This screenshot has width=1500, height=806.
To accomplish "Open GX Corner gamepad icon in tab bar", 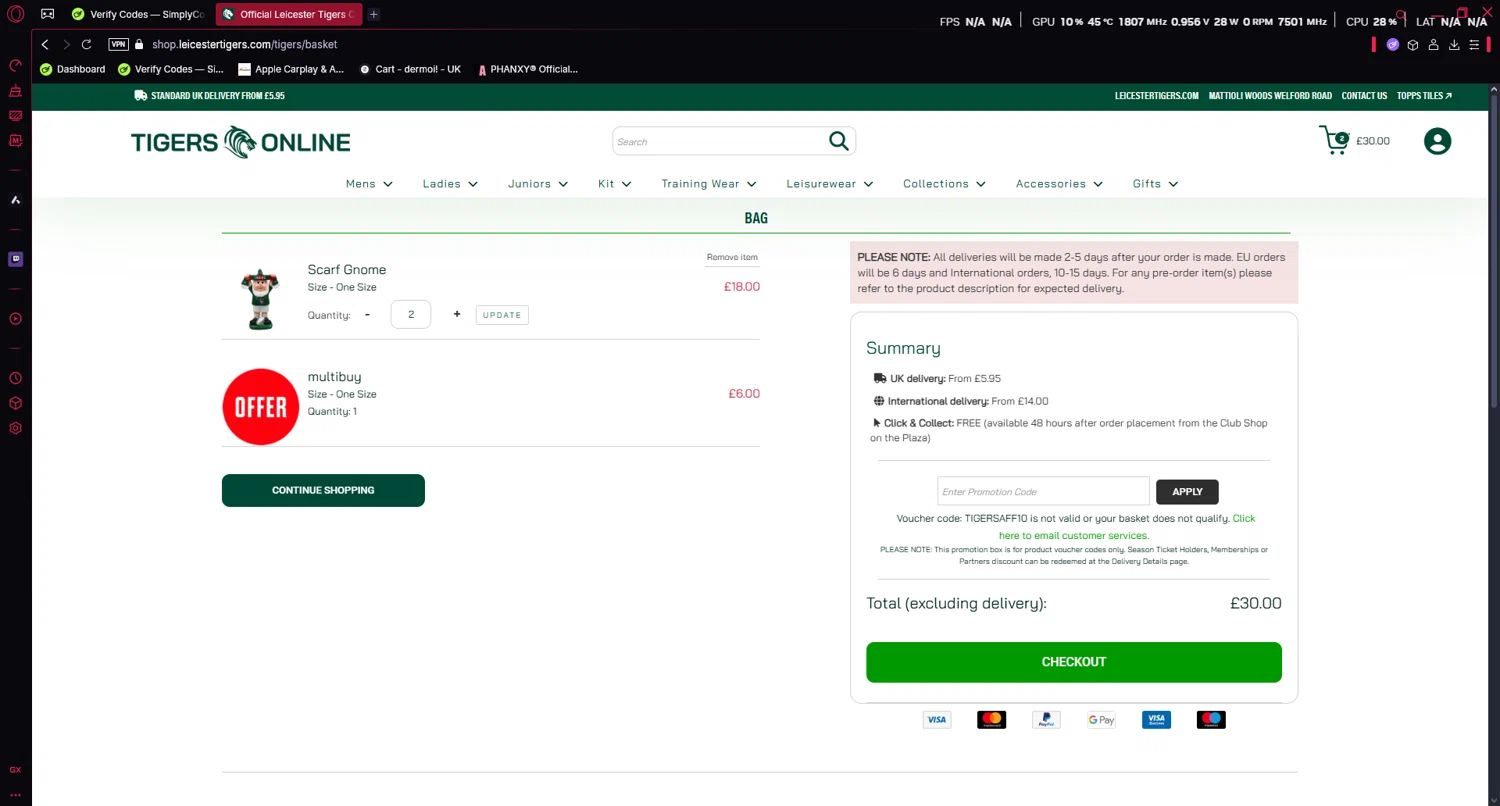I will tap(47, 14).
